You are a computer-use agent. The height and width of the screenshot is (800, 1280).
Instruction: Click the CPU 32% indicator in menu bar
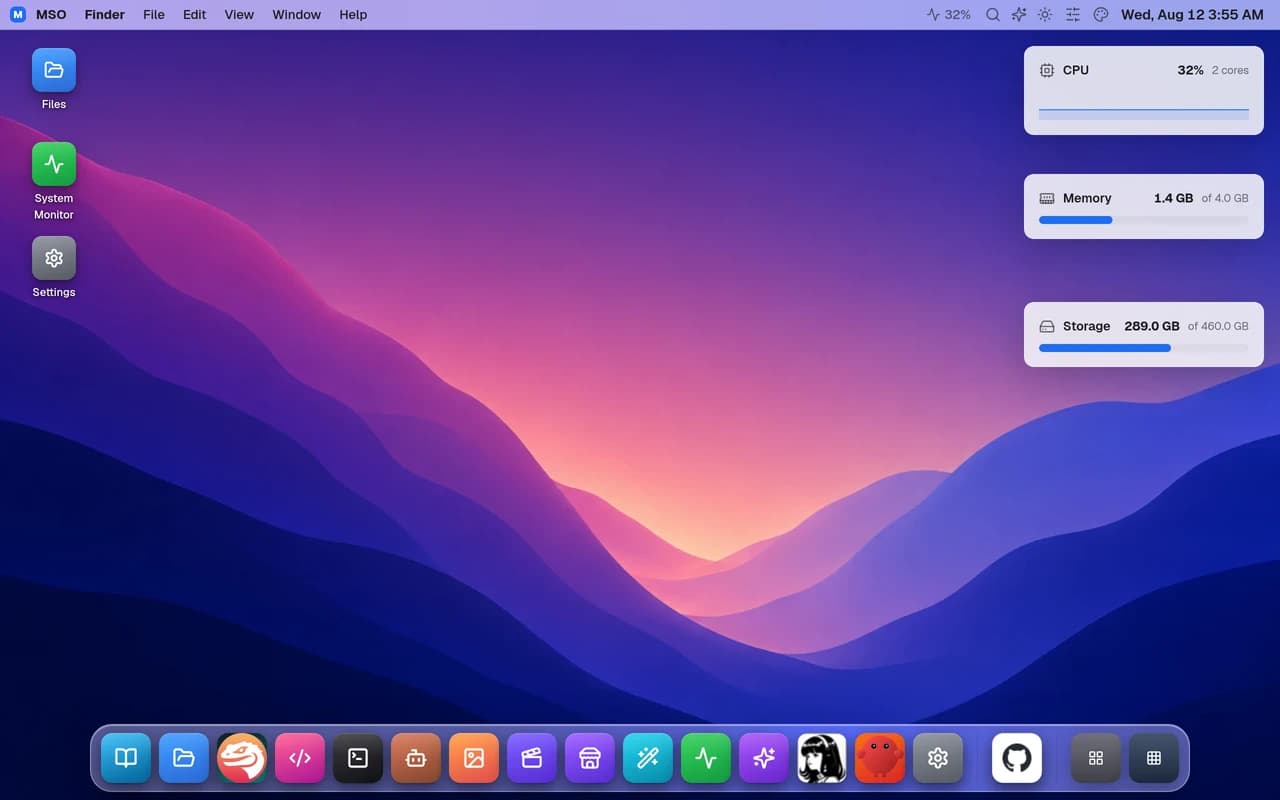pos(949,15)
